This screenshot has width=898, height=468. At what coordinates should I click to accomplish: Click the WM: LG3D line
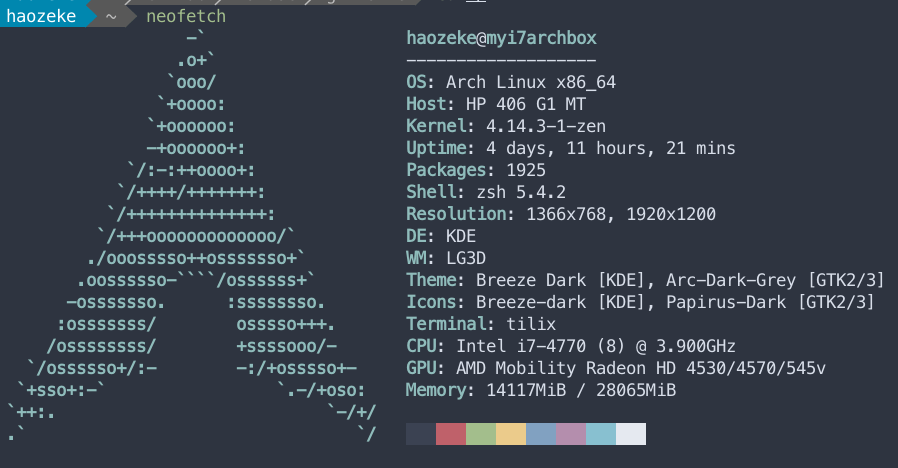(x=446, y=258)
